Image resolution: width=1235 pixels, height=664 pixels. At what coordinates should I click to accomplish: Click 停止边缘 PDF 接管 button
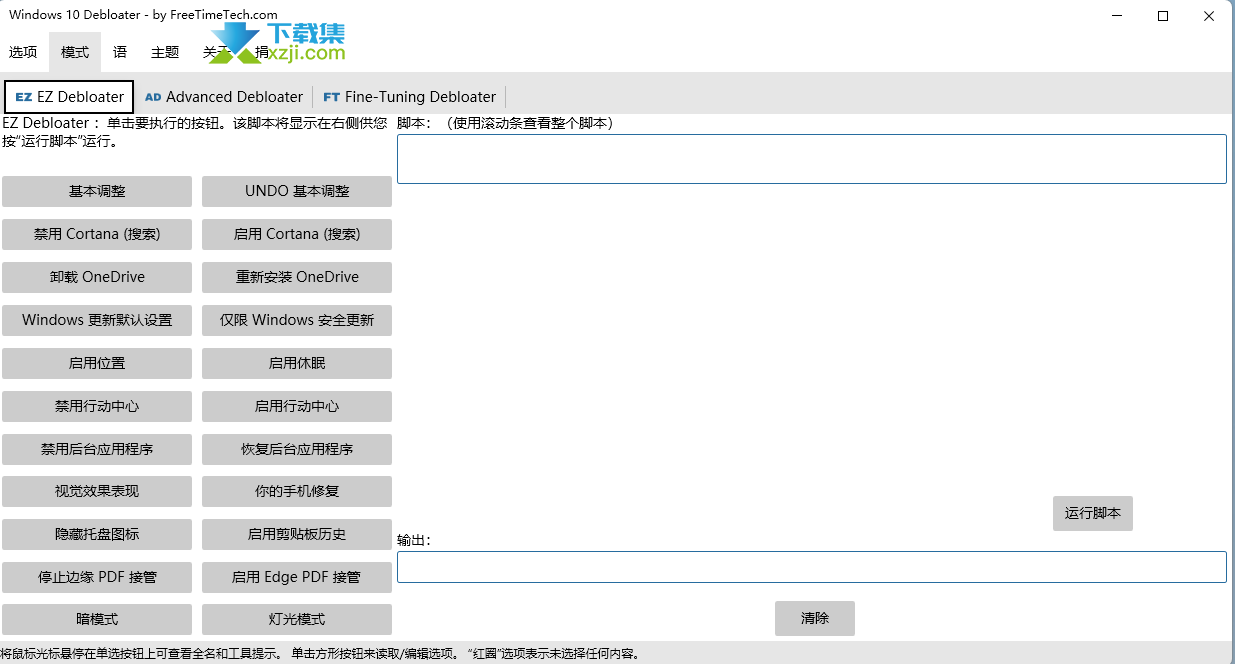click(97, 577)
